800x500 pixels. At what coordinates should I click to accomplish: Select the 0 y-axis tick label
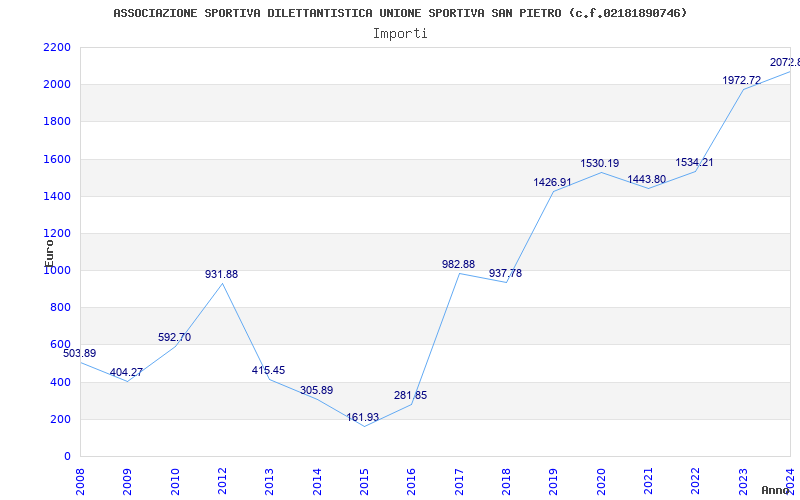(67, 457)
